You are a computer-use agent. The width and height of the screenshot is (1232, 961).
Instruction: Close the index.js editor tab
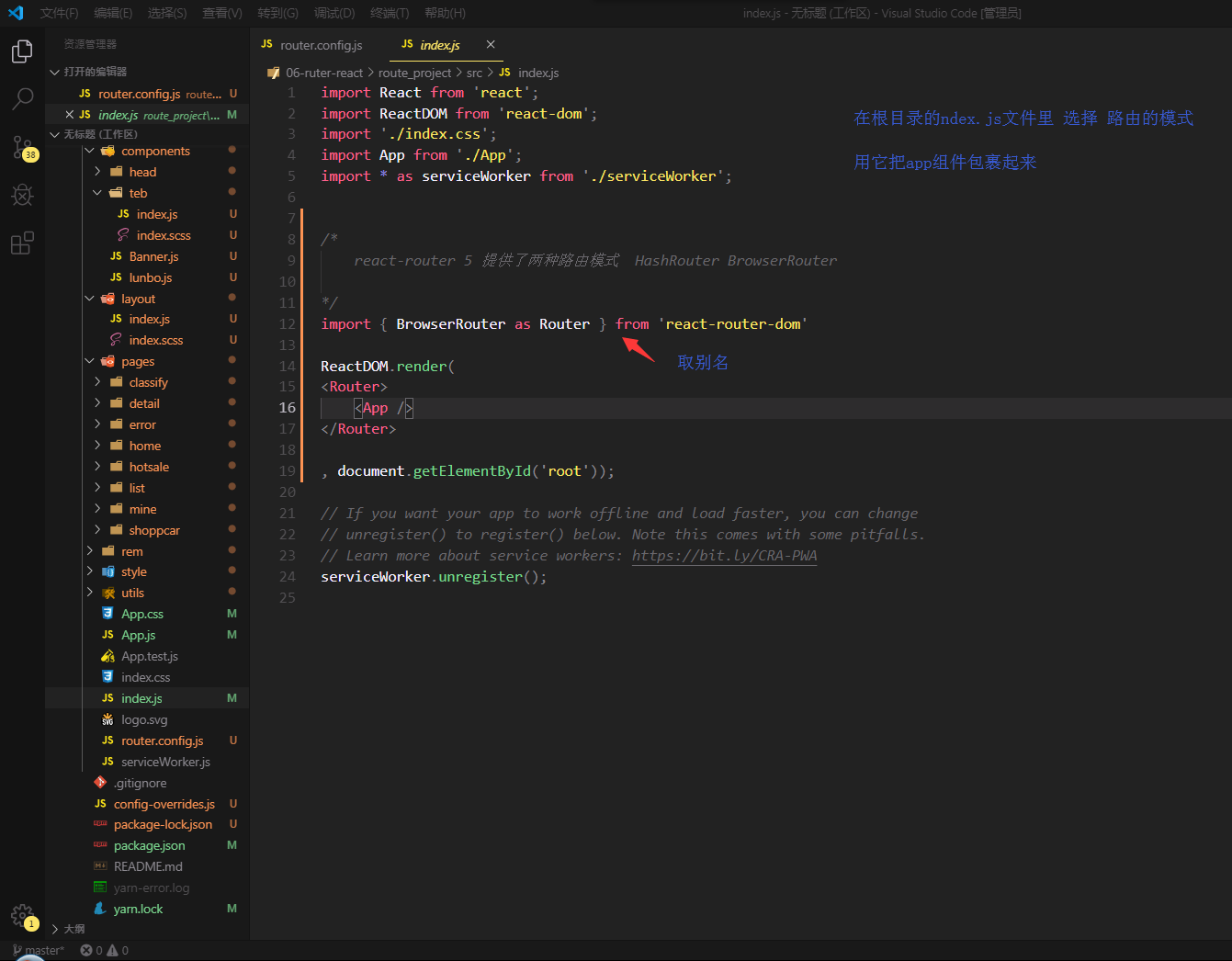tap(491, 44)
